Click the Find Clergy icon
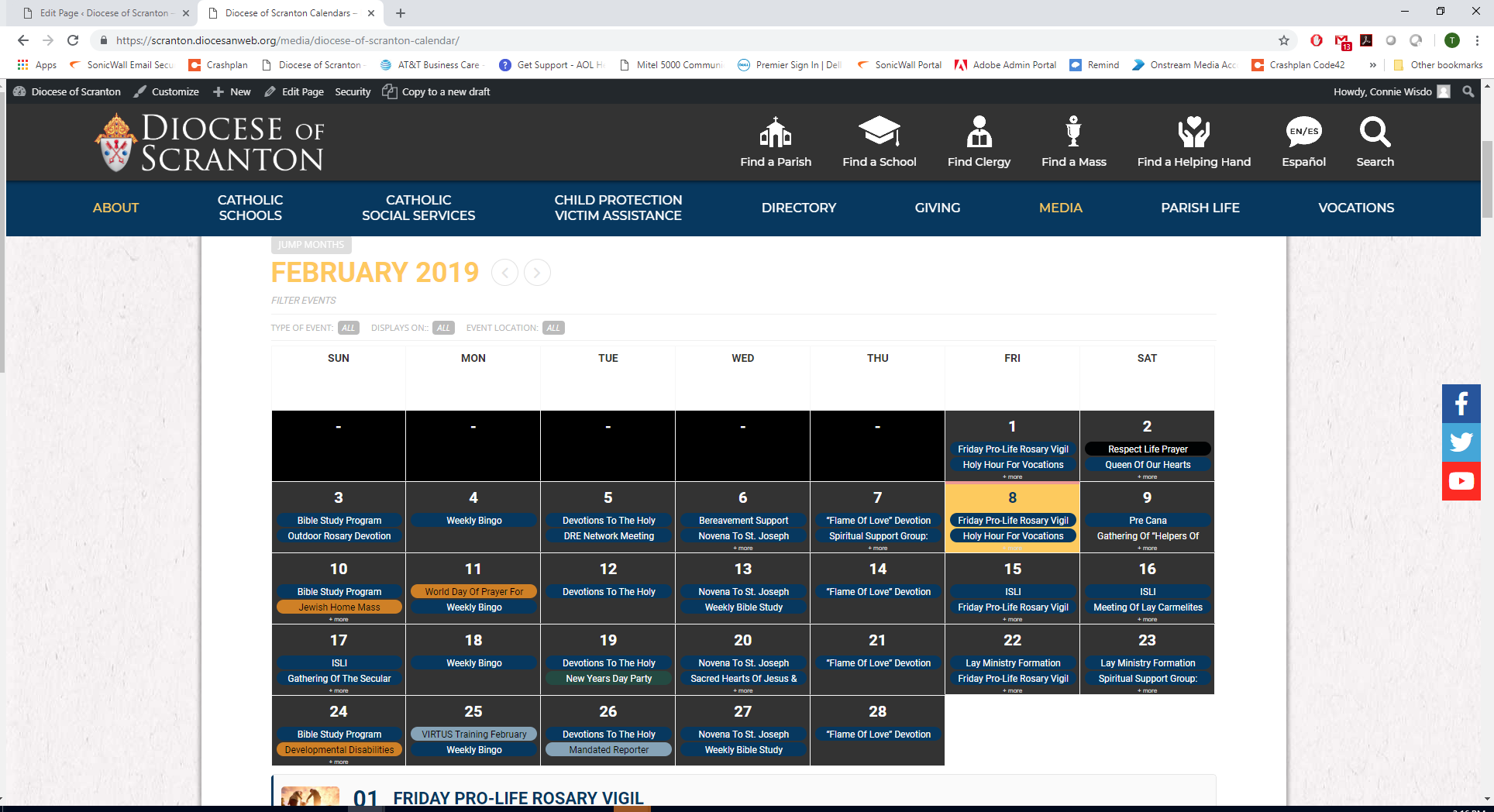The width and height of the screenshot is (1494, 812). coord(979,132)
